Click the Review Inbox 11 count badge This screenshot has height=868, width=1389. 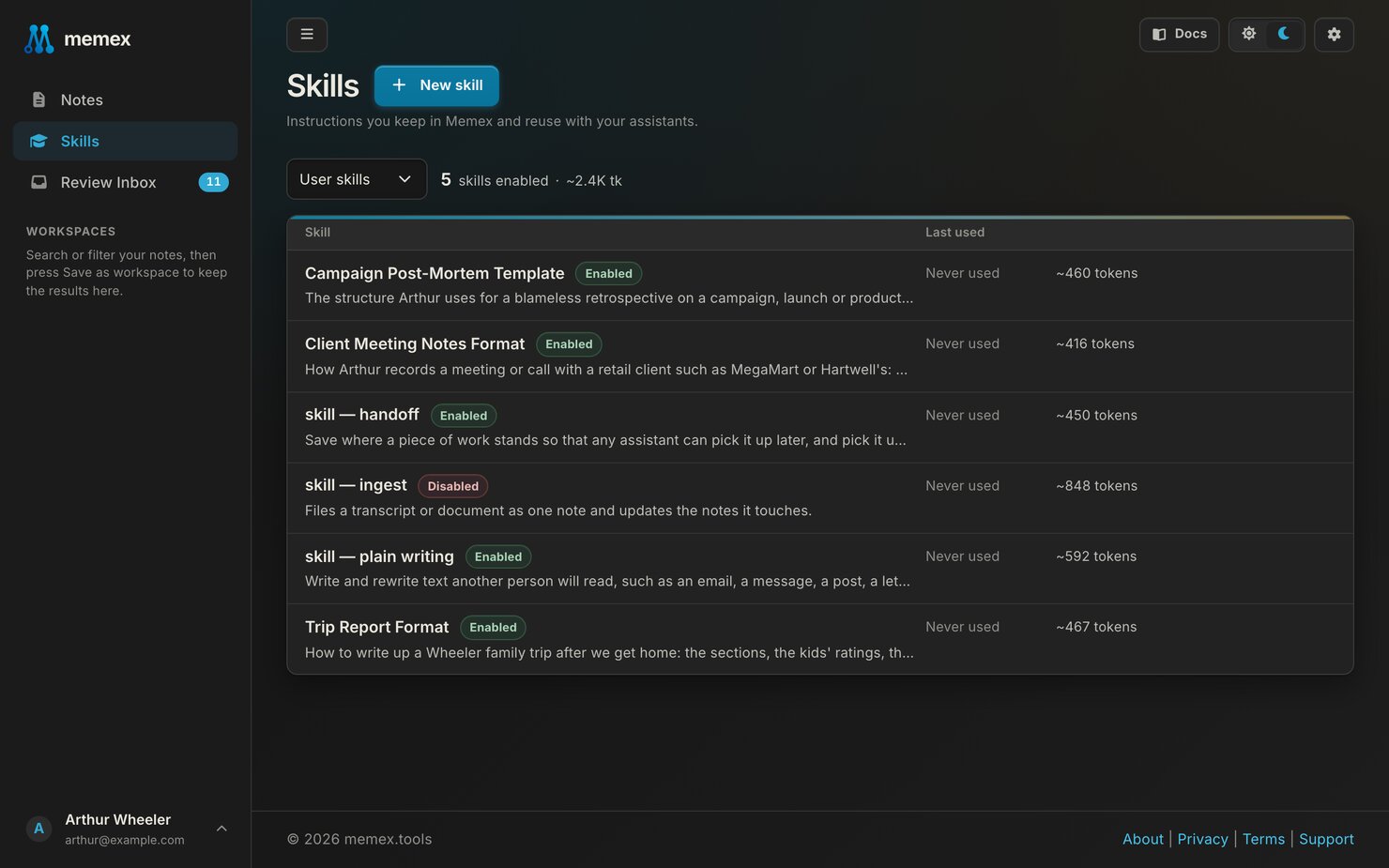[214, 182]
